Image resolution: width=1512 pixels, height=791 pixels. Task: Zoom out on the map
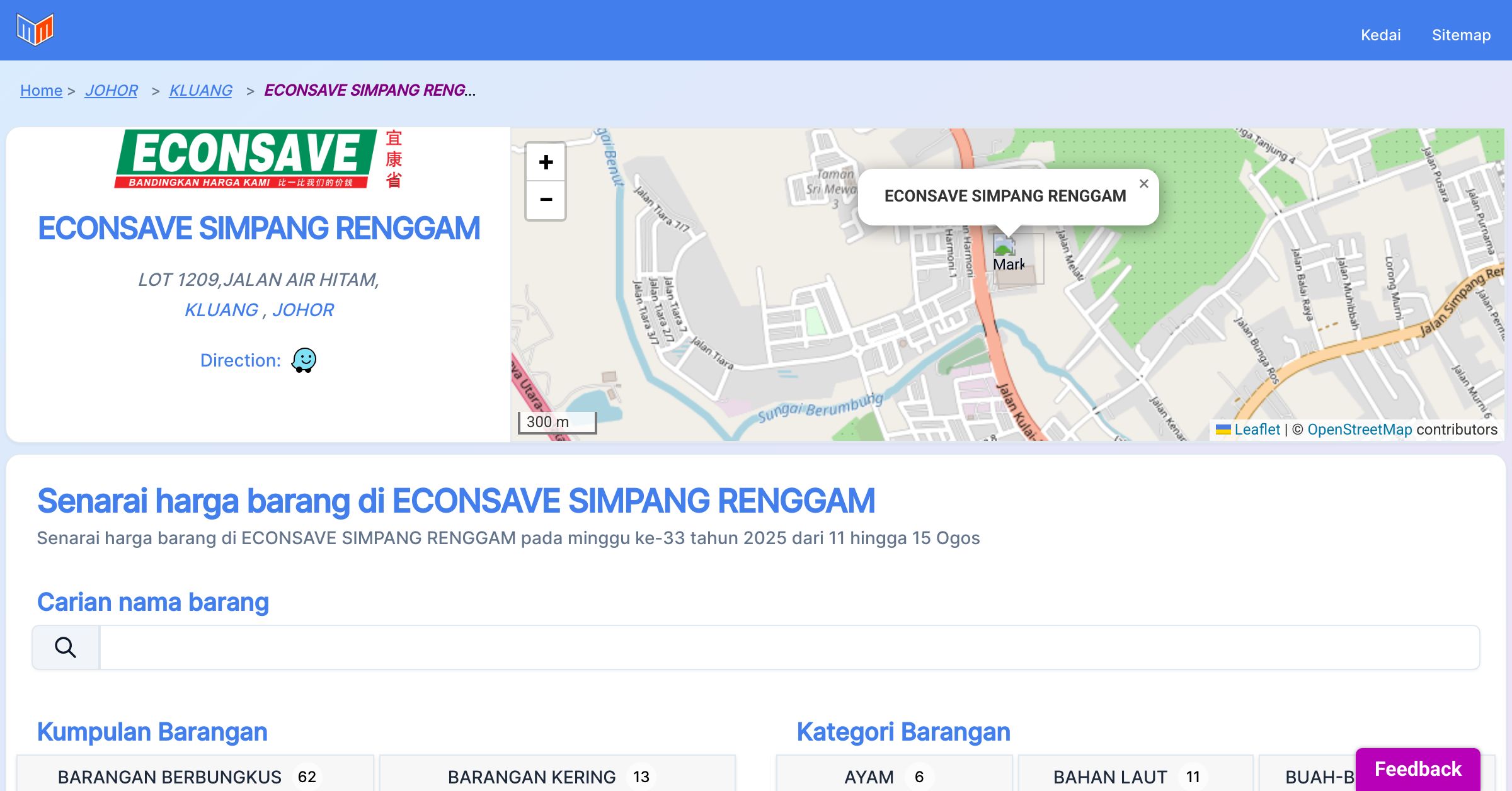pyautogui.click(x=546, y=200)
